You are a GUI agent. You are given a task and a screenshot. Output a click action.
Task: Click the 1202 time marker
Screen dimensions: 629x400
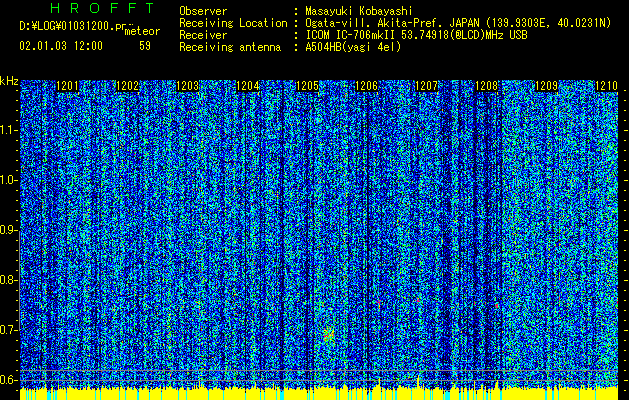click(x=128, y=86)
